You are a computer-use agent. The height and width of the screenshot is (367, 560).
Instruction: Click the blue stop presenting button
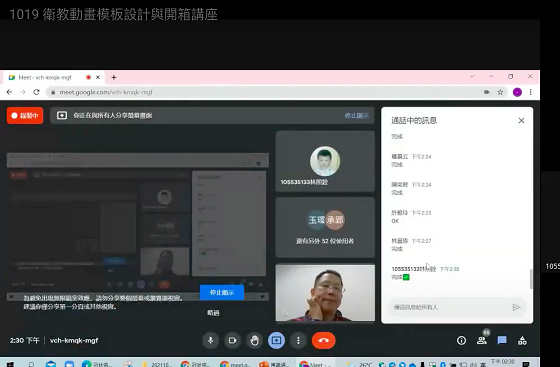click(x=222, y=292)
